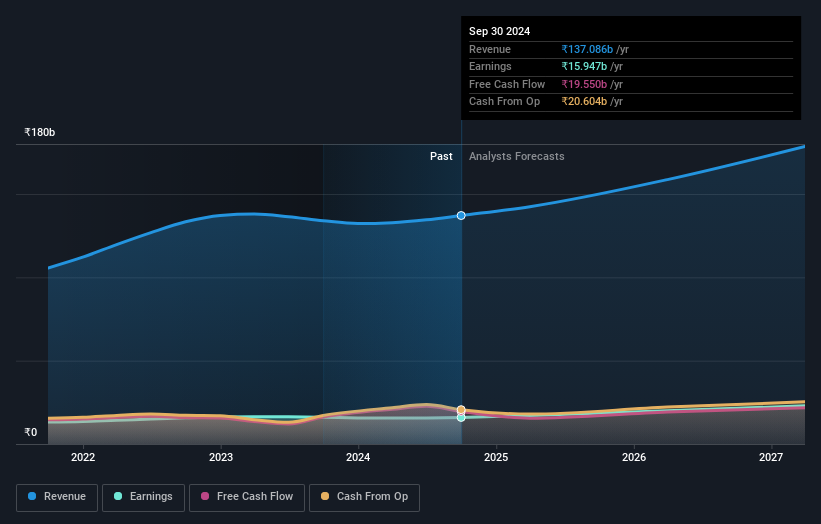
Task: Toggle the Free Cash Flow legend button
Action: coord(247,497)
